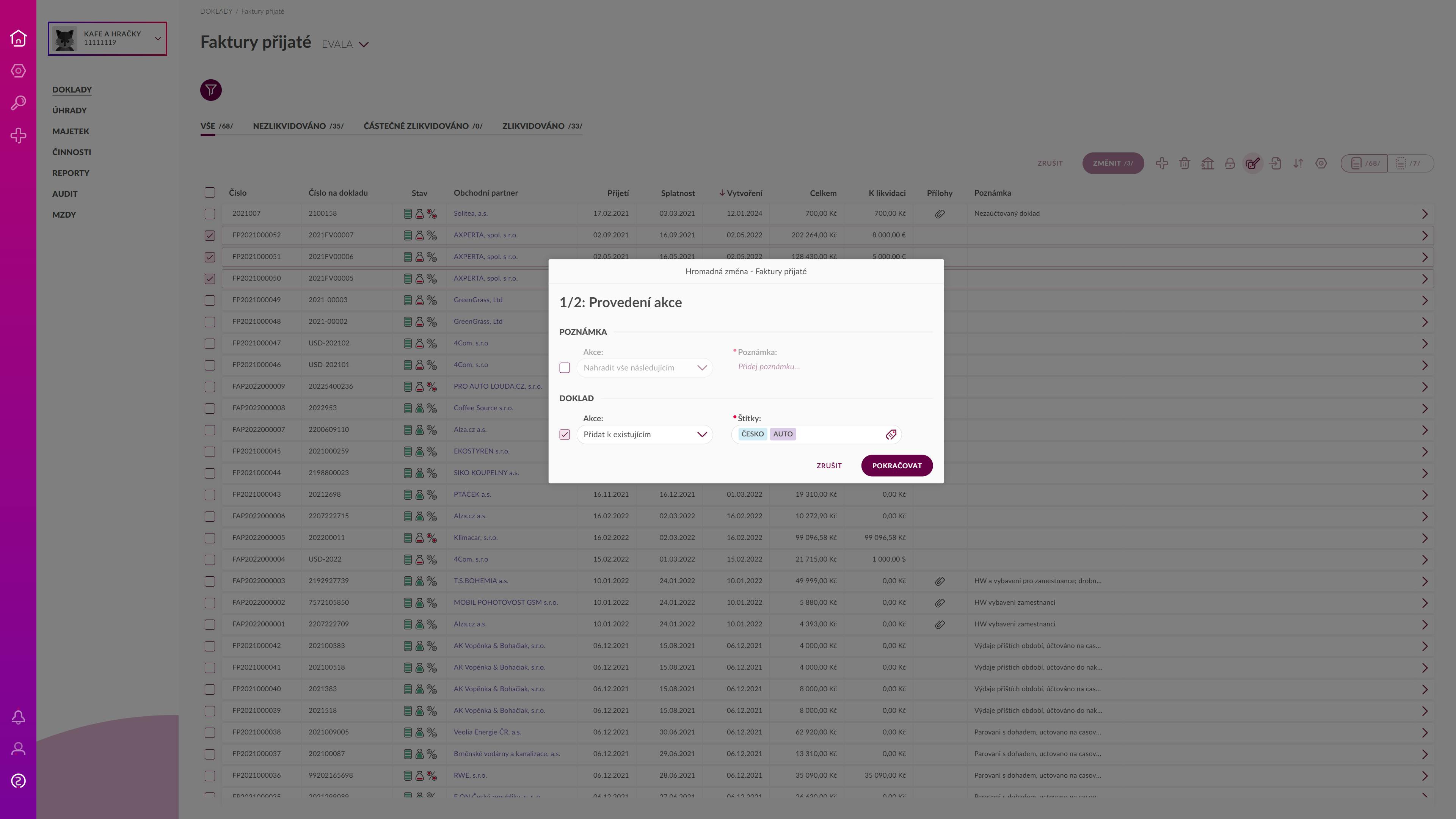The height and width of the screenshot is (819, 1456).
Task: Sort by the Splatnost column header
Action: click(678, 193)
